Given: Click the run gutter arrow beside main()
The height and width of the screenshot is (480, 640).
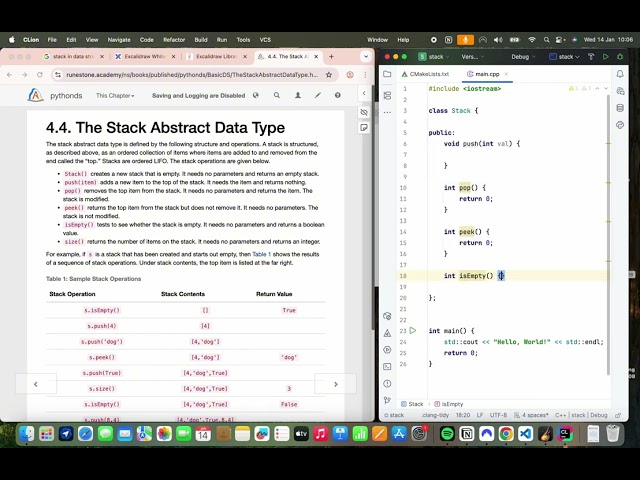Looking at the screenshot, I should coord(413,330).
